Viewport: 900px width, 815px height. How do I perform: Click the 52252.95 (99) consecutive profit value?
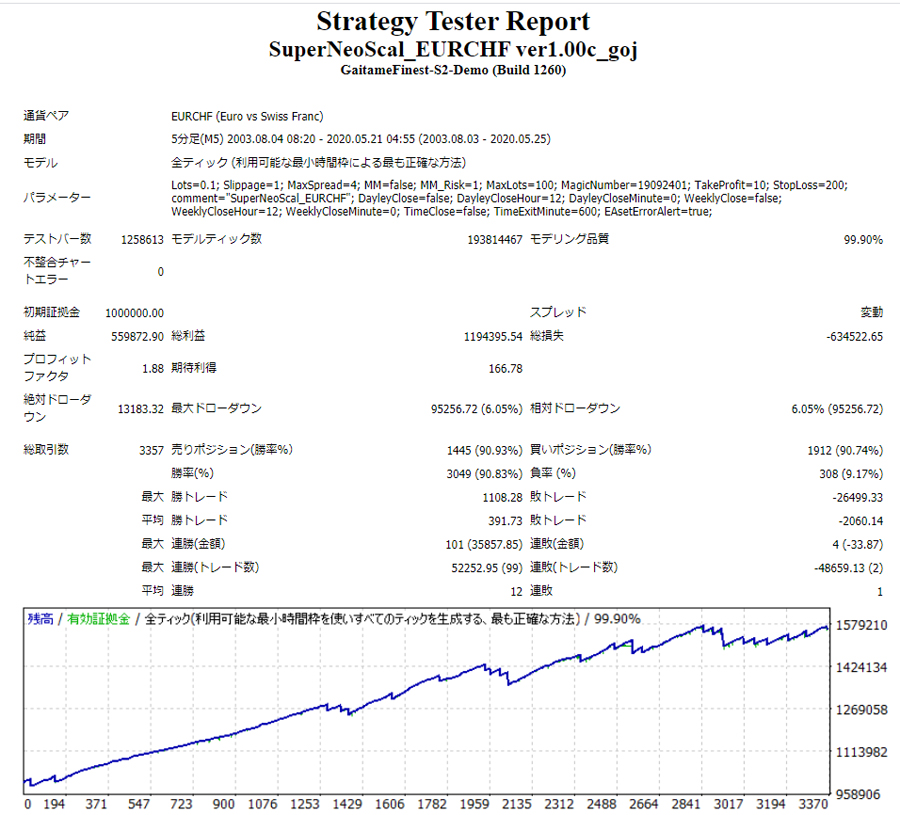(487, 568)
